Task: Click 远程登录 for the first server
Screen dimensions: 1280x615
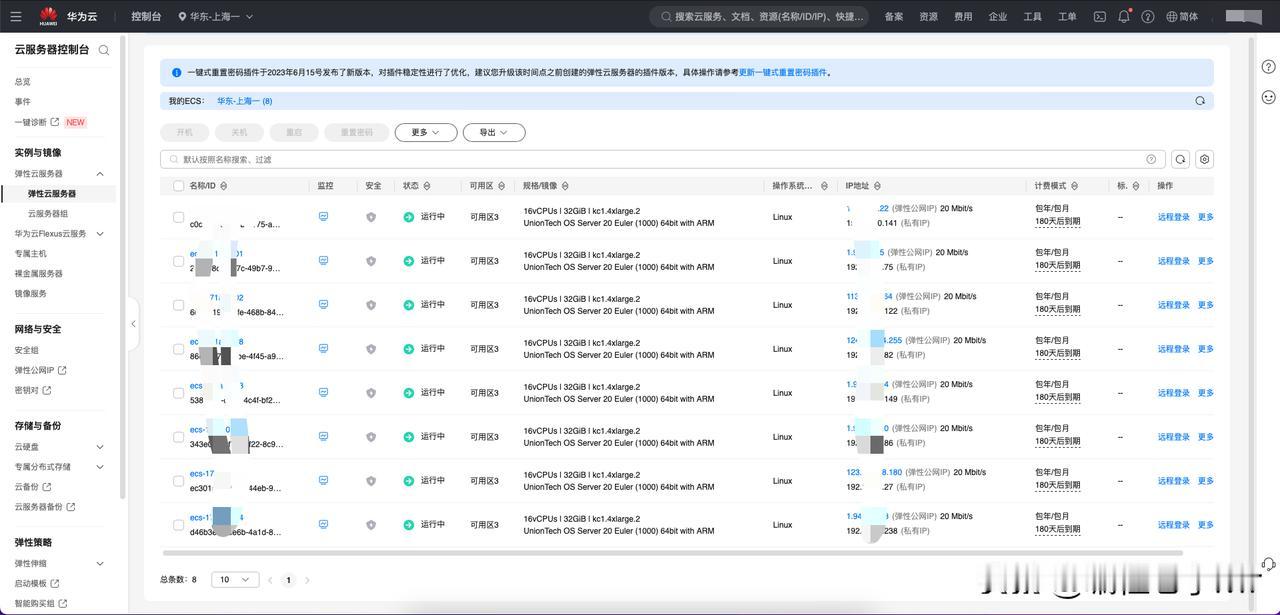Action: (x=1173, y=217)
